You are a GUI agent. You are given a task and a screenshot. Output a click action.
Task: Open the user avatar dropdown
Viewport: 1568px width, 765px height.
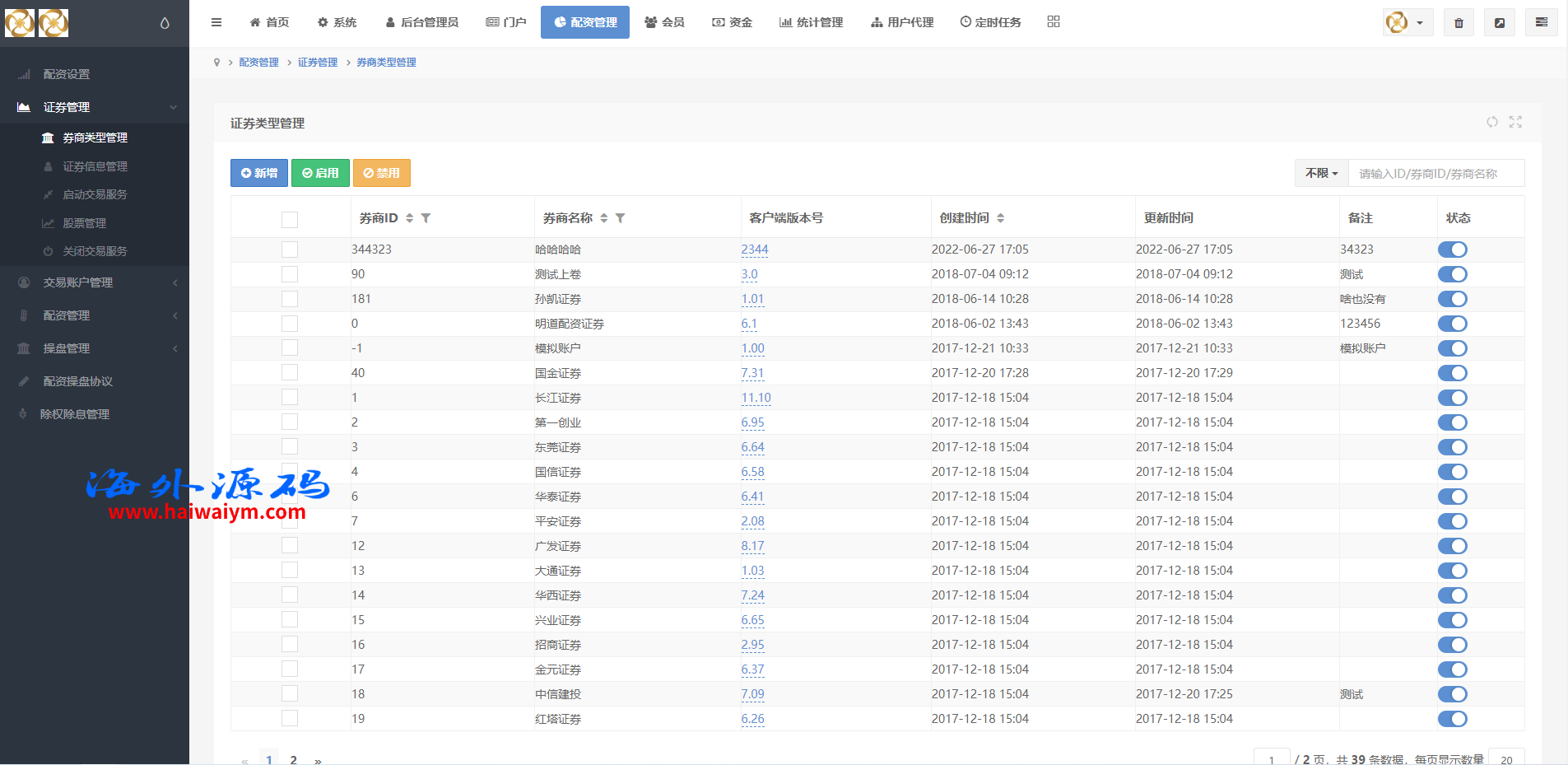pyautogui.click(x=1407, y=23)
